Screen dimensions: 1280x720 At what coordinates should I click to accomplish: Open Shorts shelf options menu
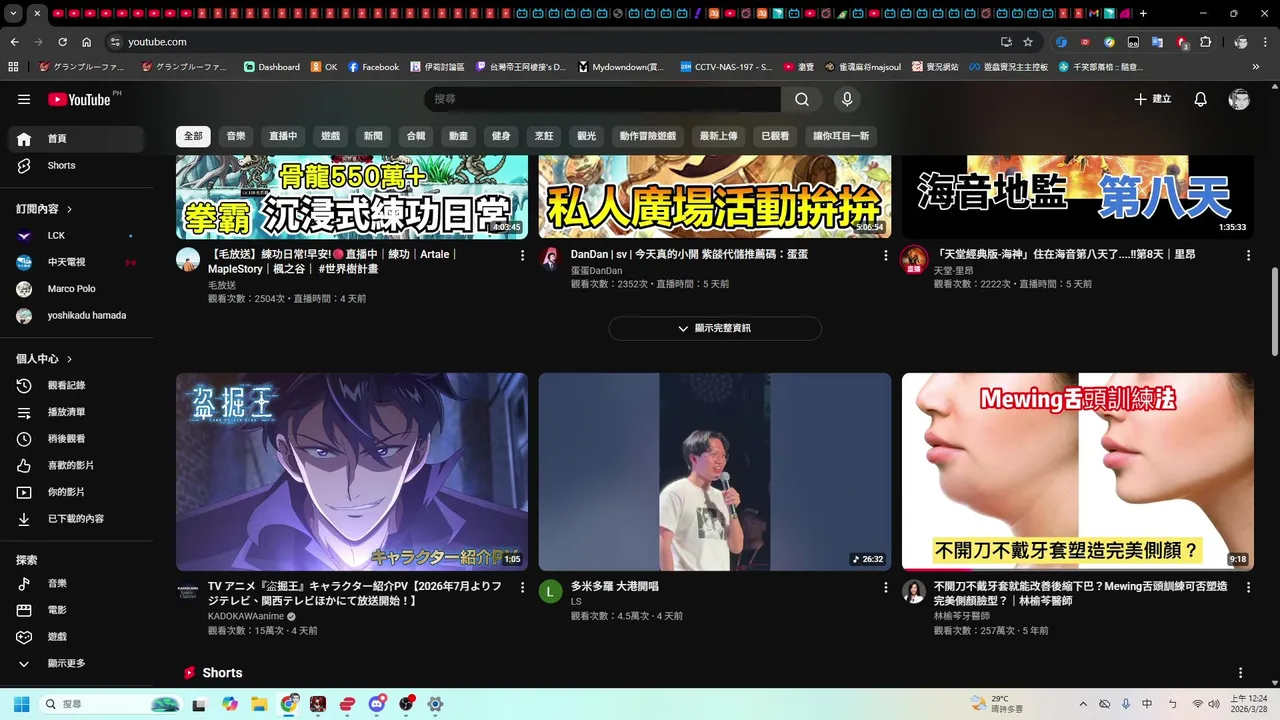pyautogui.click(x=1241, y=673)
